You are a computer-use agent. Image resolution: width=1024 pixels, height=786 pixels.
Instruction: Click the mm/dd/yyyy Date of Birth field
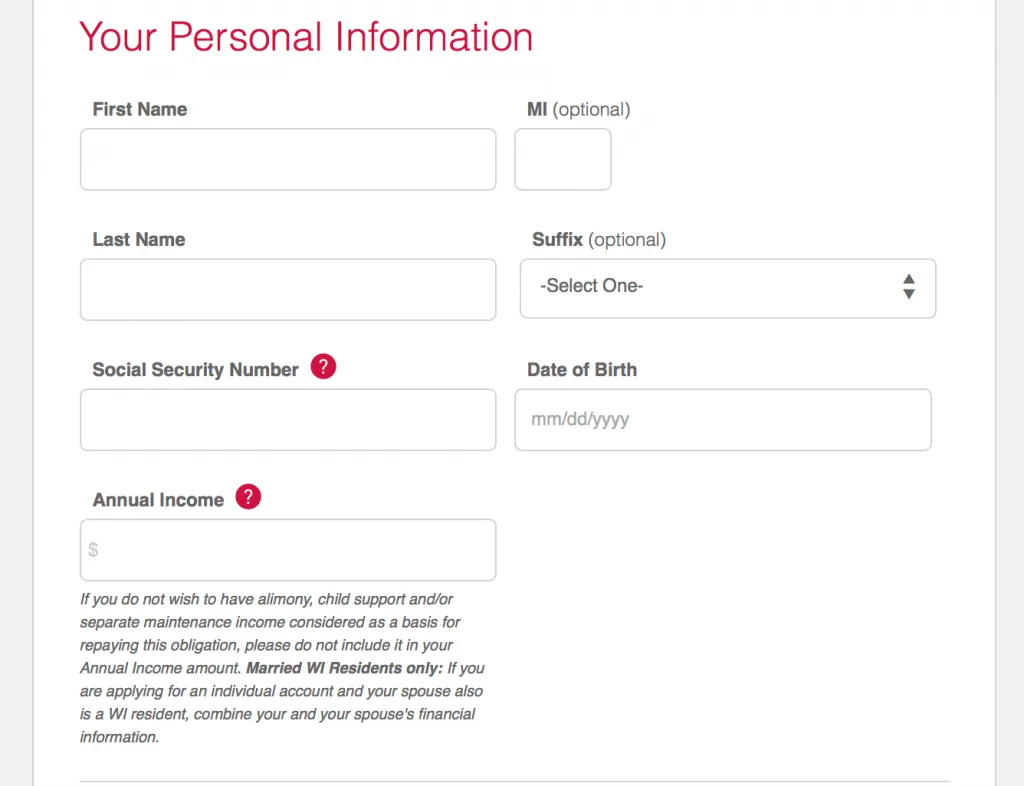point(723,420)
